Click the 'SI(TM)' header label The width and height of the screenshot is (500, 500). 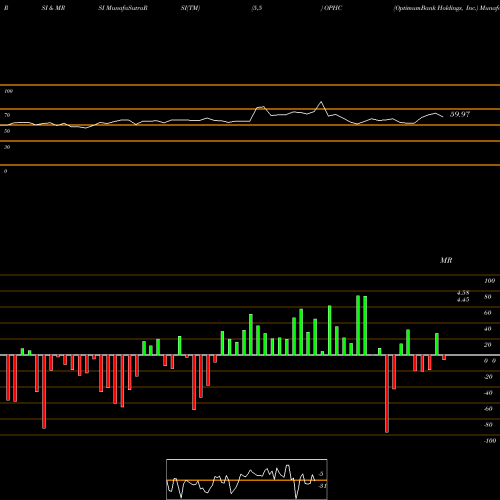point(190,8)
